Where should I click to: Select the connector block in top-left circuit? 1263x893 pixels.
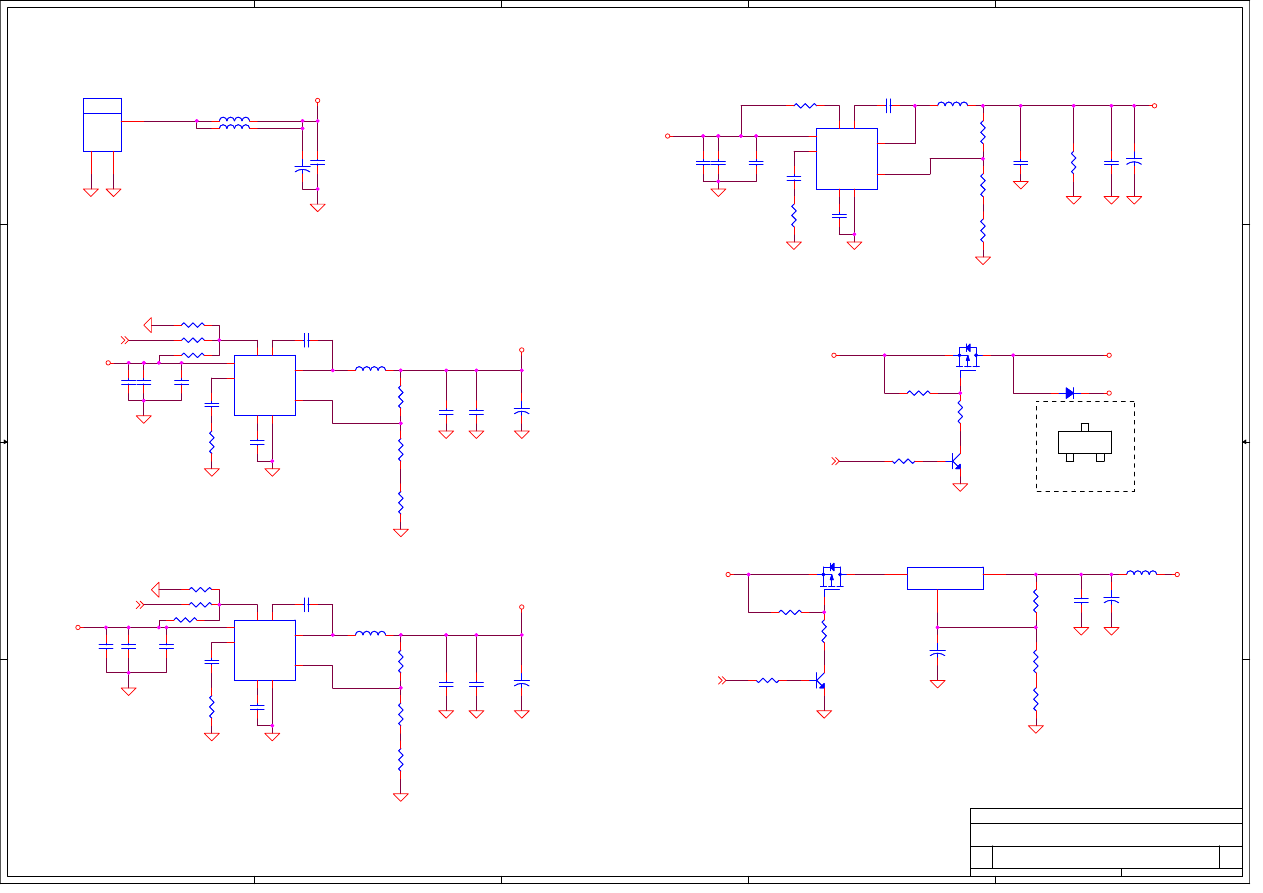coord(102,125)
